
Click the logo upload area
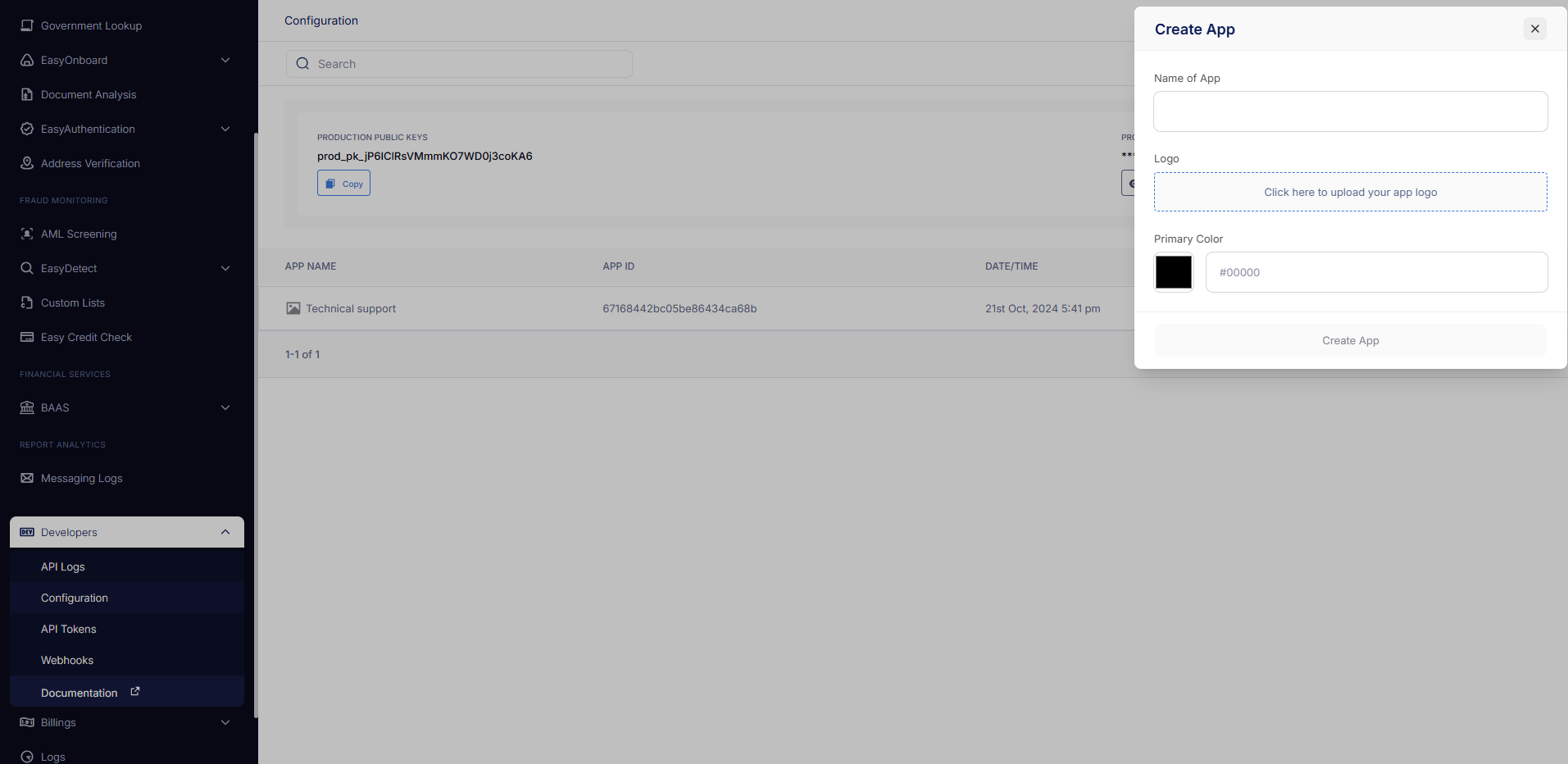tap(1350, 192)
